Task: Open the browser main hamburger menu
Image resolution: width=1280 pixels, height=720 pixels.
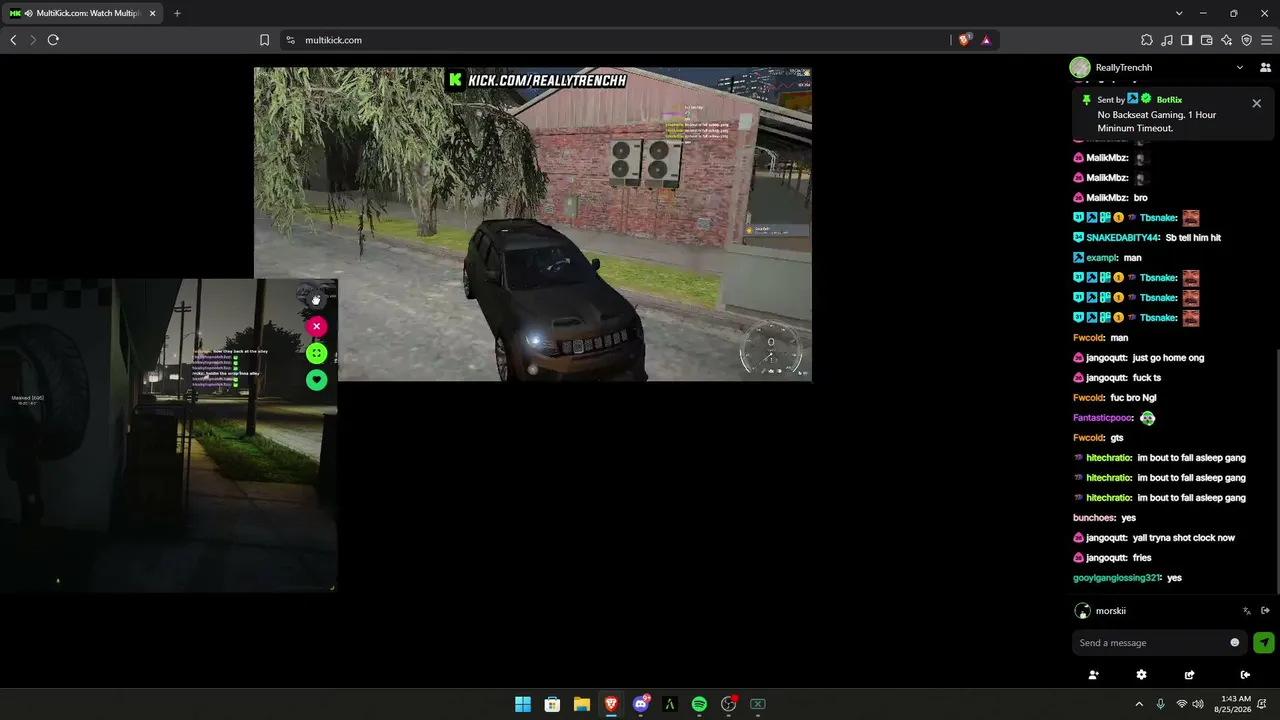Action: click(x=1266, y=40)
